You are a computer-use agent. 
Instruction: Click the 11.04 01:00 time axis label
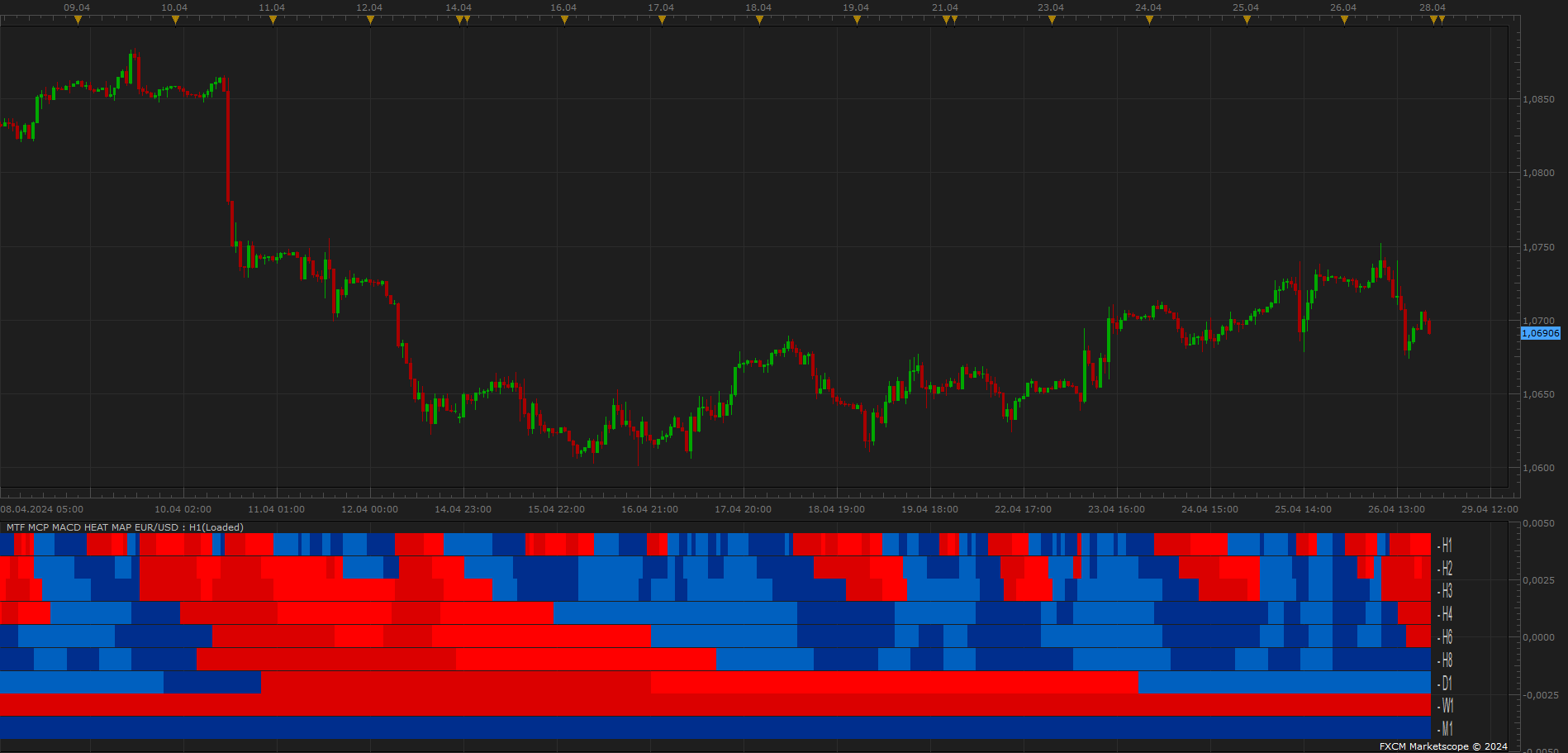click(x=277, y=509)
